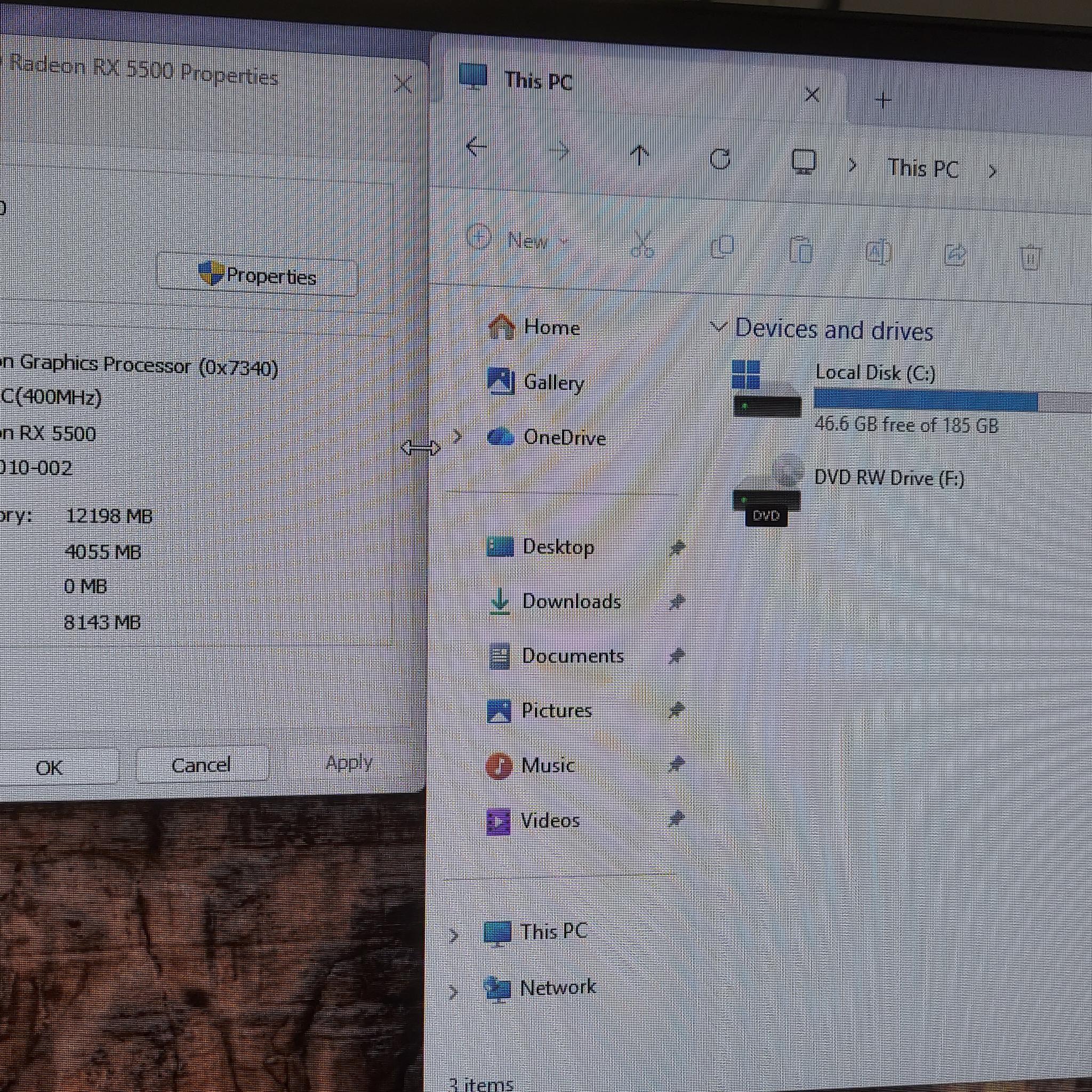Click the shielded Properties button
Image resolution: width=1092 pixels, height=1092 pixels.
pos(257,275)
